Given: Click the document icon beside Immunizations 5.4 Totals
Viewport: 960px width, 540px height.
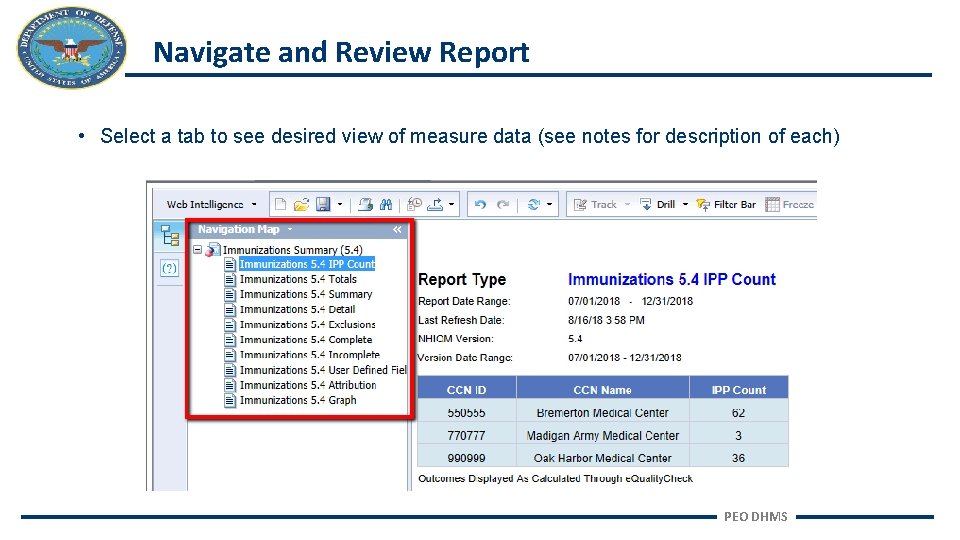Looking at the screenshot, I should coord(230,279).
